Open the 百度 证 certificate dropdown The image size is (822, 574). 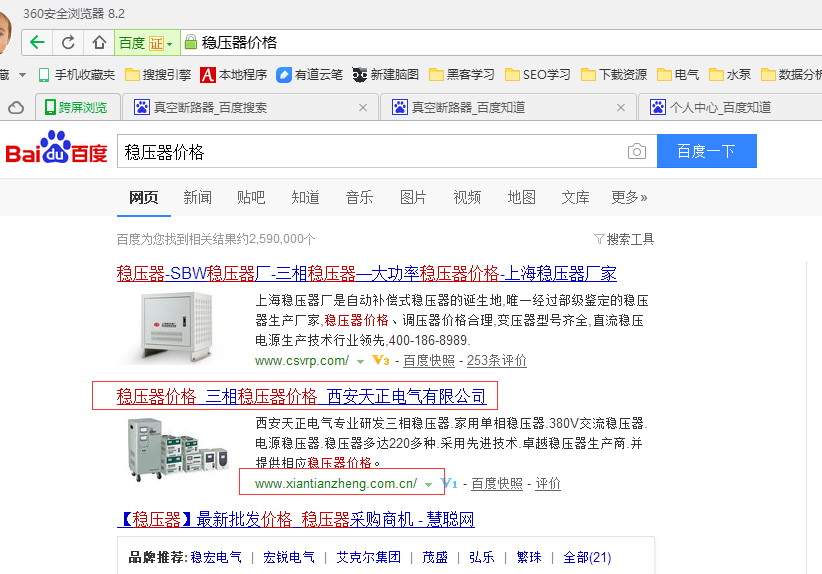(147, 42)
